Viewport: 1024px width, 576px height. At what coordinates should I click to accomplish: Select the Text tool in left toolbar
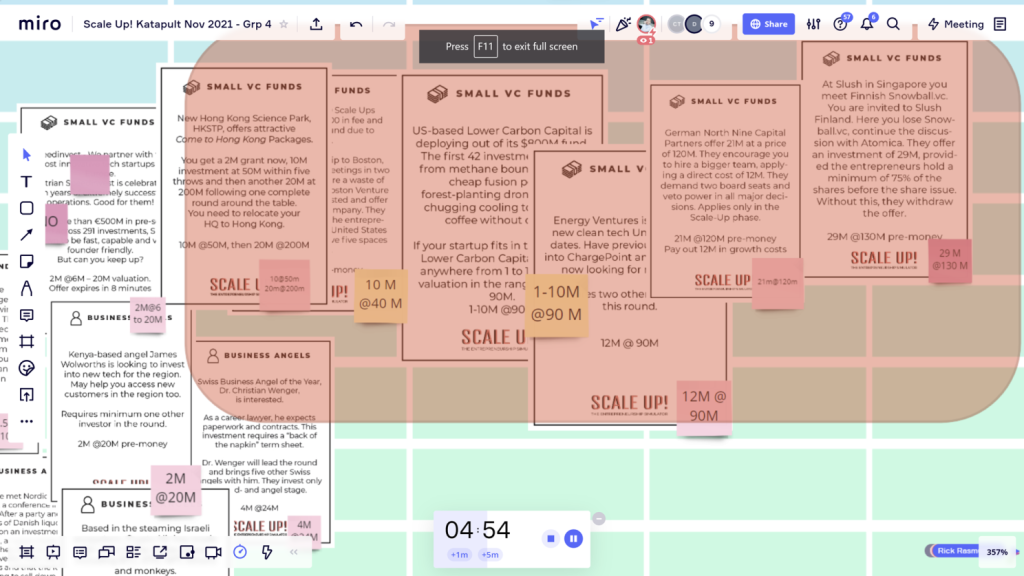[x=27, y=181]
